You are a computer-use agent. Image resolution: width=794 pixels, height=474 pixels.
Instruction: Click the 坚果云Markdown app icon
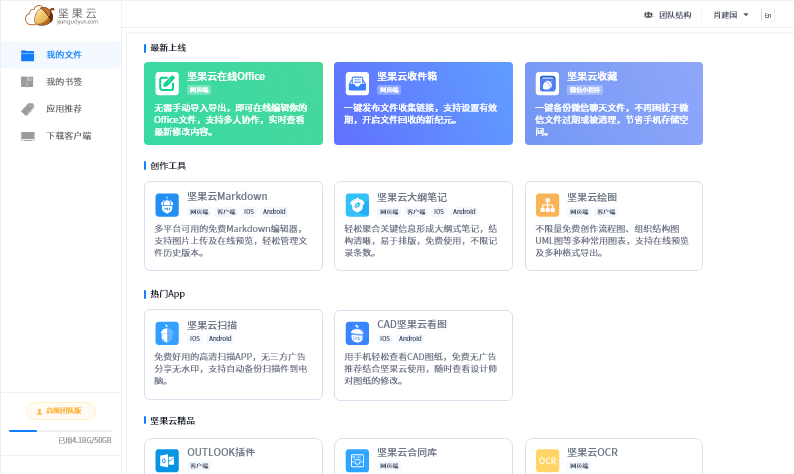[x=167, y=205]
